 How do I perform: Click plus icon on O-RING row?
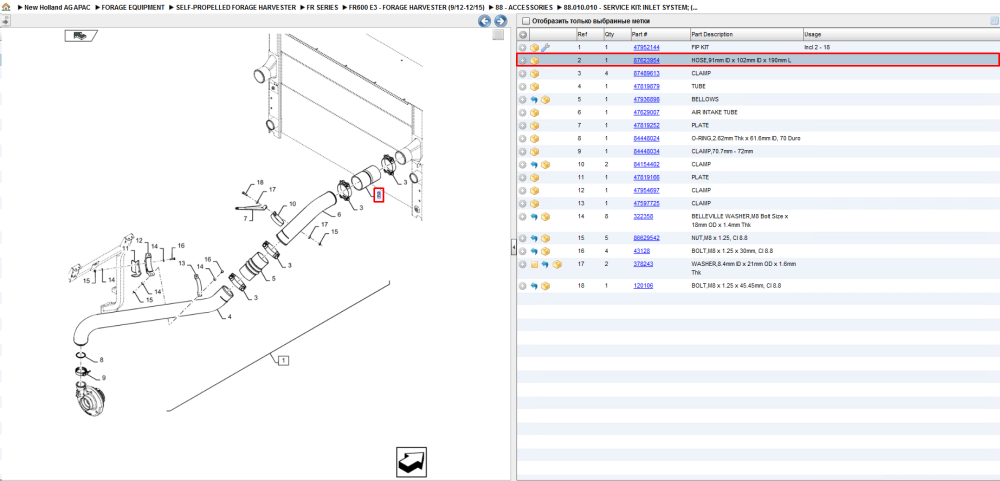[522, 138]
